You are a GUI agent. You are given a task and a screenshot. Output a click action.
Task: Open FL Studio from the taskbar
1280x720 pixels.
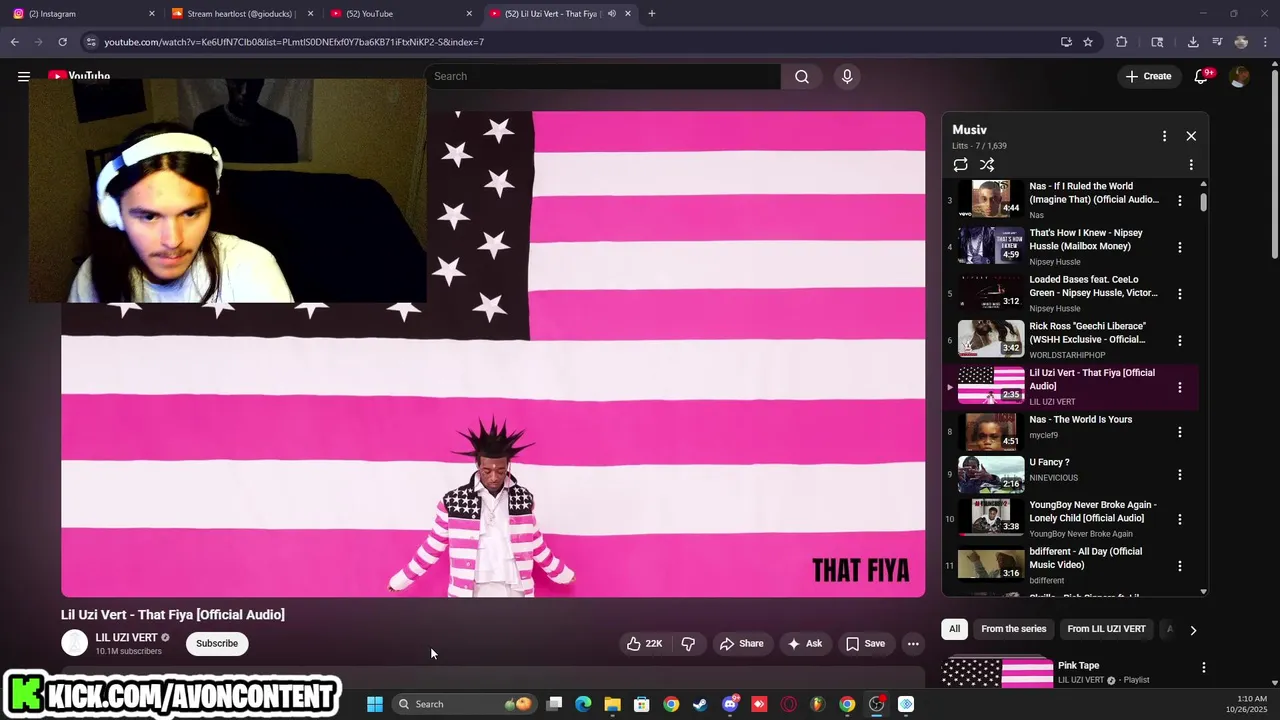point(817,704)
